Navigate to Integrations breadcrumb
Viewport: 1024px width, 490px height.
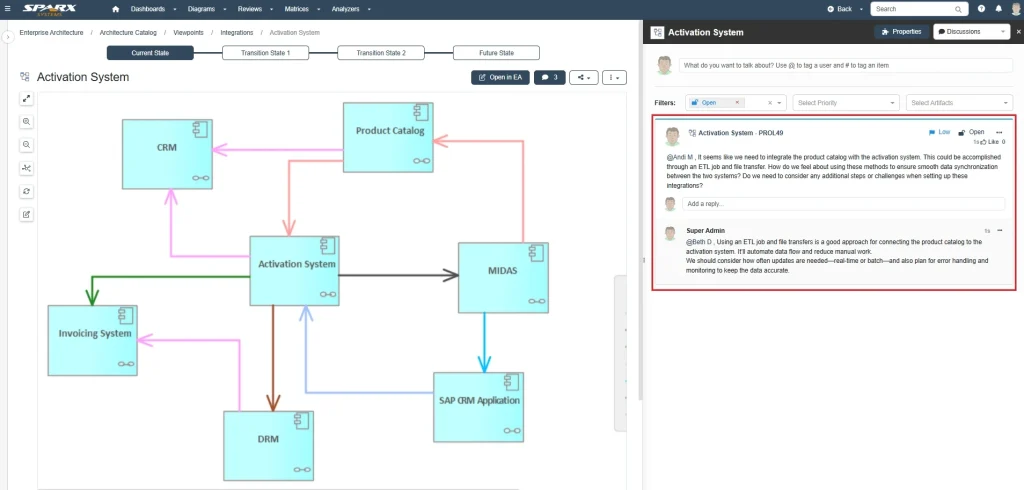pyautogui.click(x=236, y=32)
